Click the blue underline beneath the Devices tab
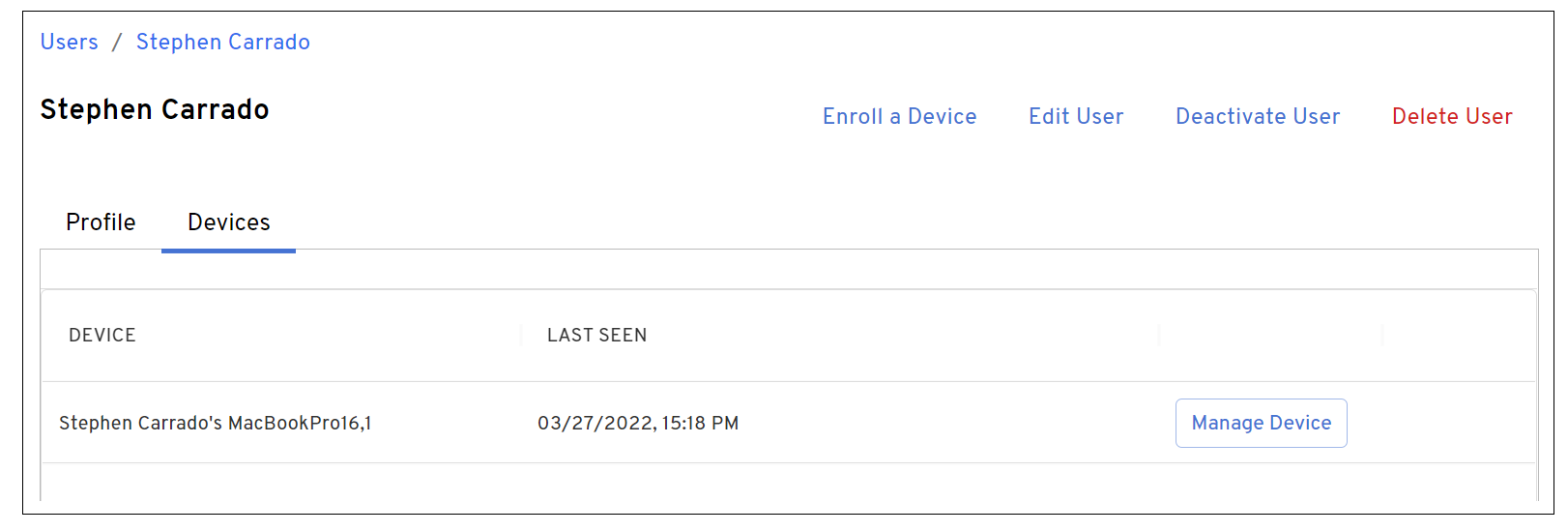Image resolution: width=1568 pixels, height=532 pixels. click(x=228, y=251)
